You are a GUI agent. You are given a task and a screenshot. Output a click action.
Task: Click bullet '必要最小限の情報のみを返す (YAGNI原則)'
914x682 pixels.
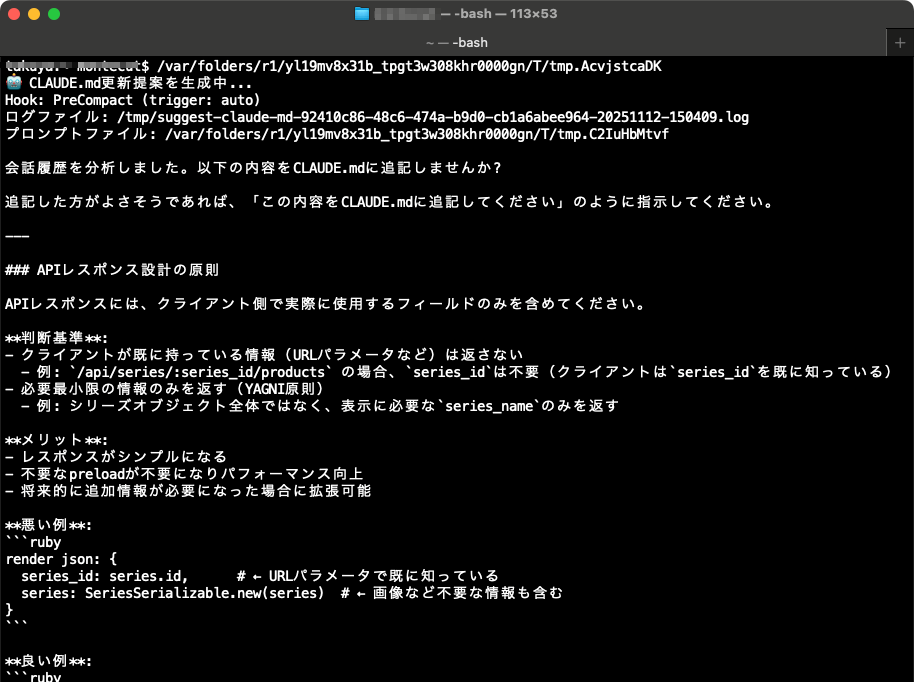point(164,389)
